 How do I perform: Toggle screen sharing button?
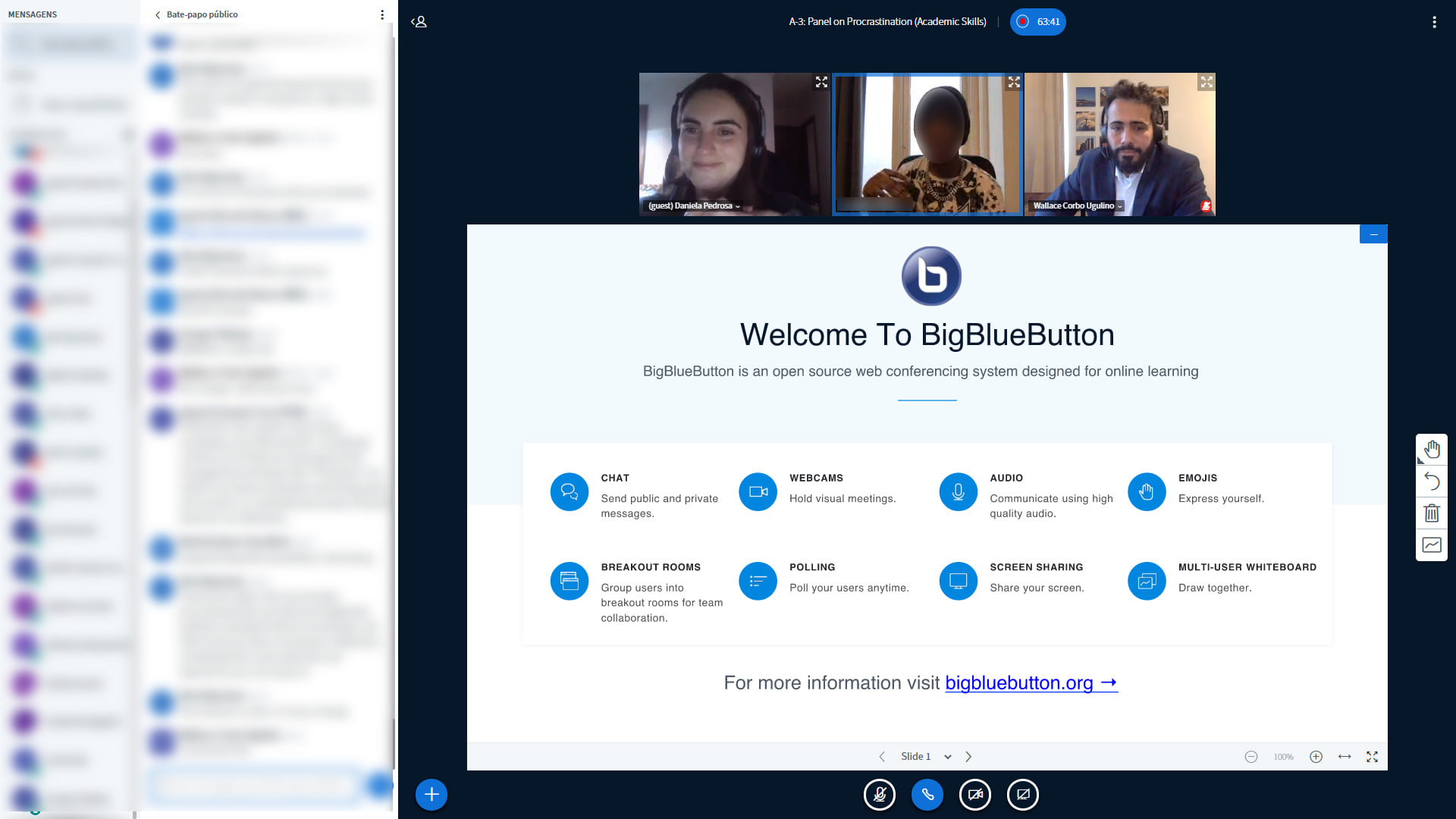click(x=1023, y=795)
